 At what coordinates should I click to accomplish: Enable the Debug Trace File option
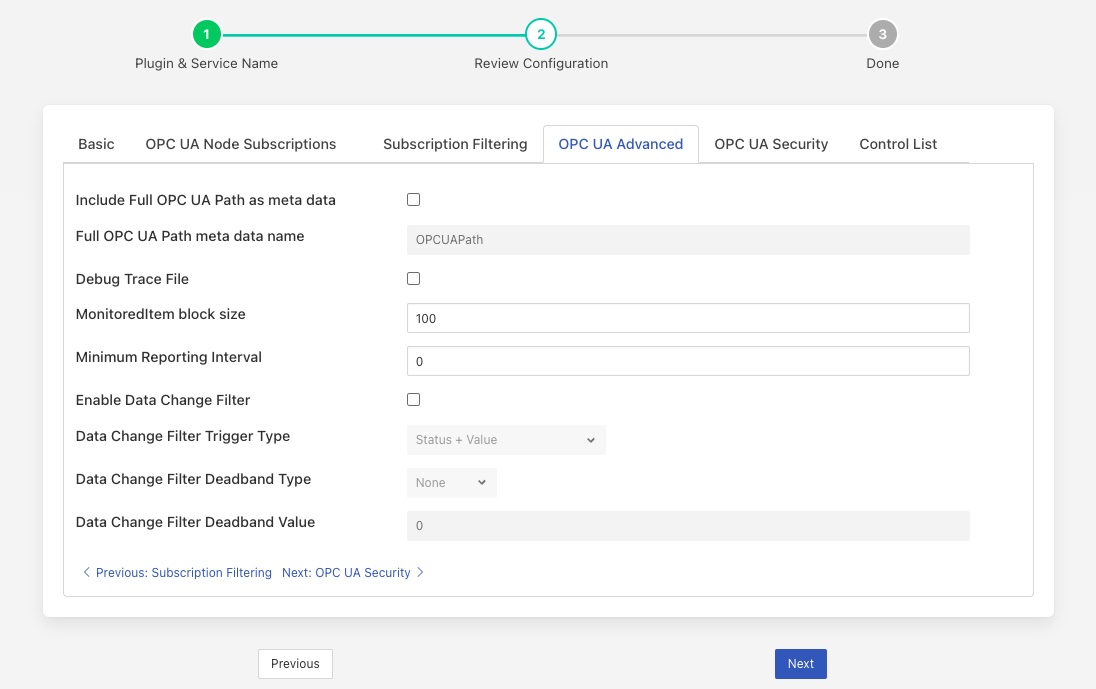point(413,278)
